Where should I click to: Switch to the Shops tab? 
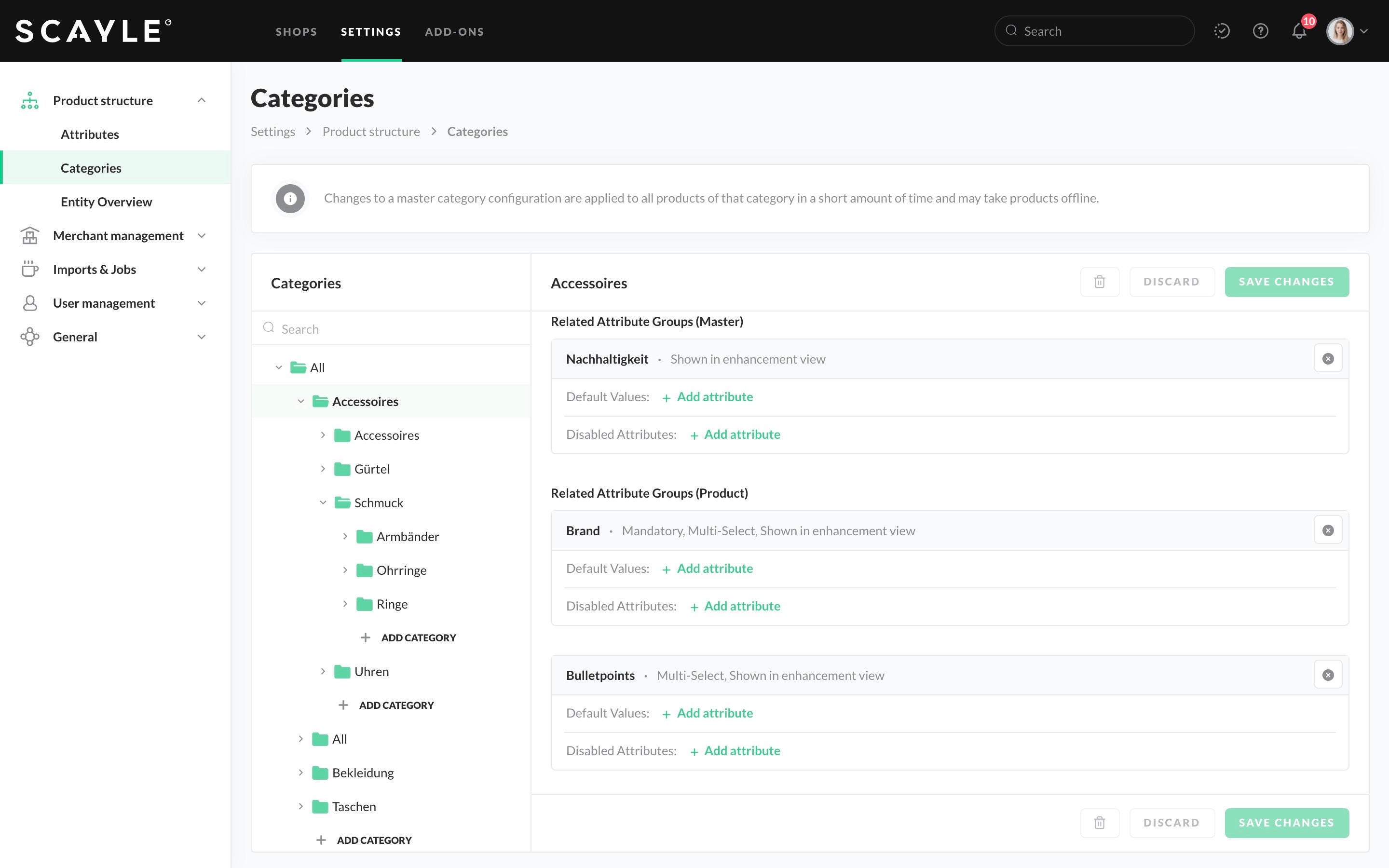296,32
